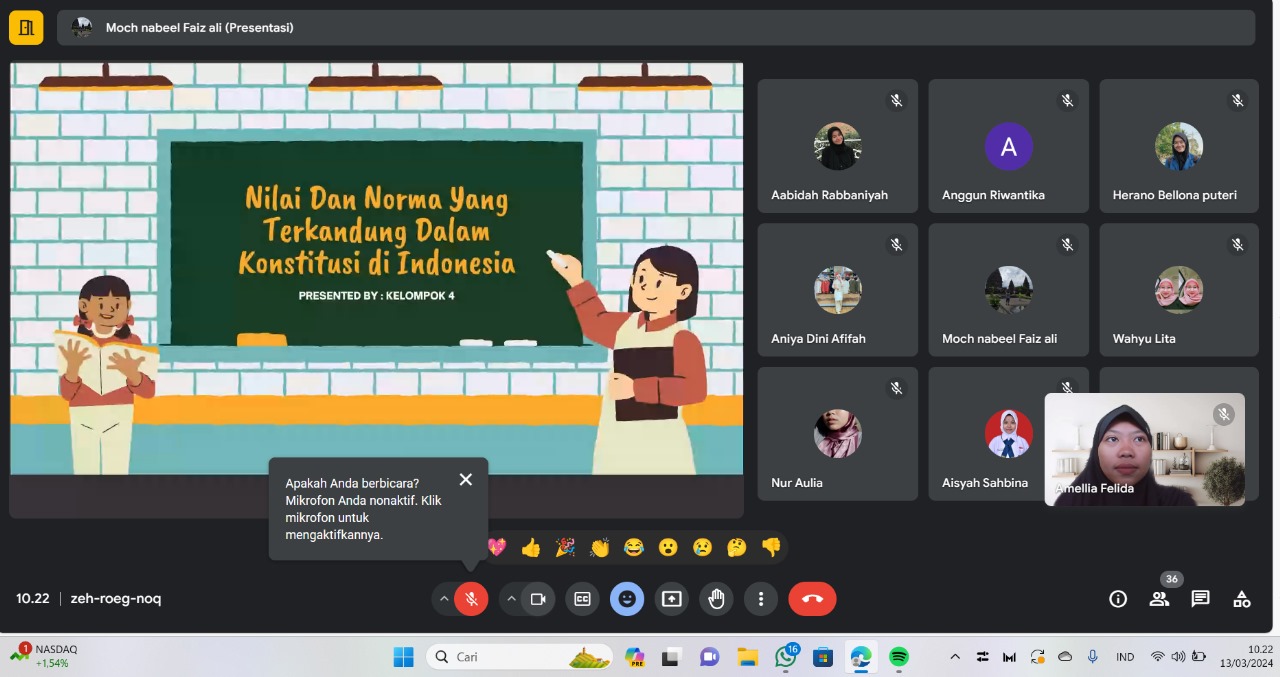Toggle the camera on or off
The height and width of the screenshot is (677, 1280).
pyautogui.click(x=537, y=599)
